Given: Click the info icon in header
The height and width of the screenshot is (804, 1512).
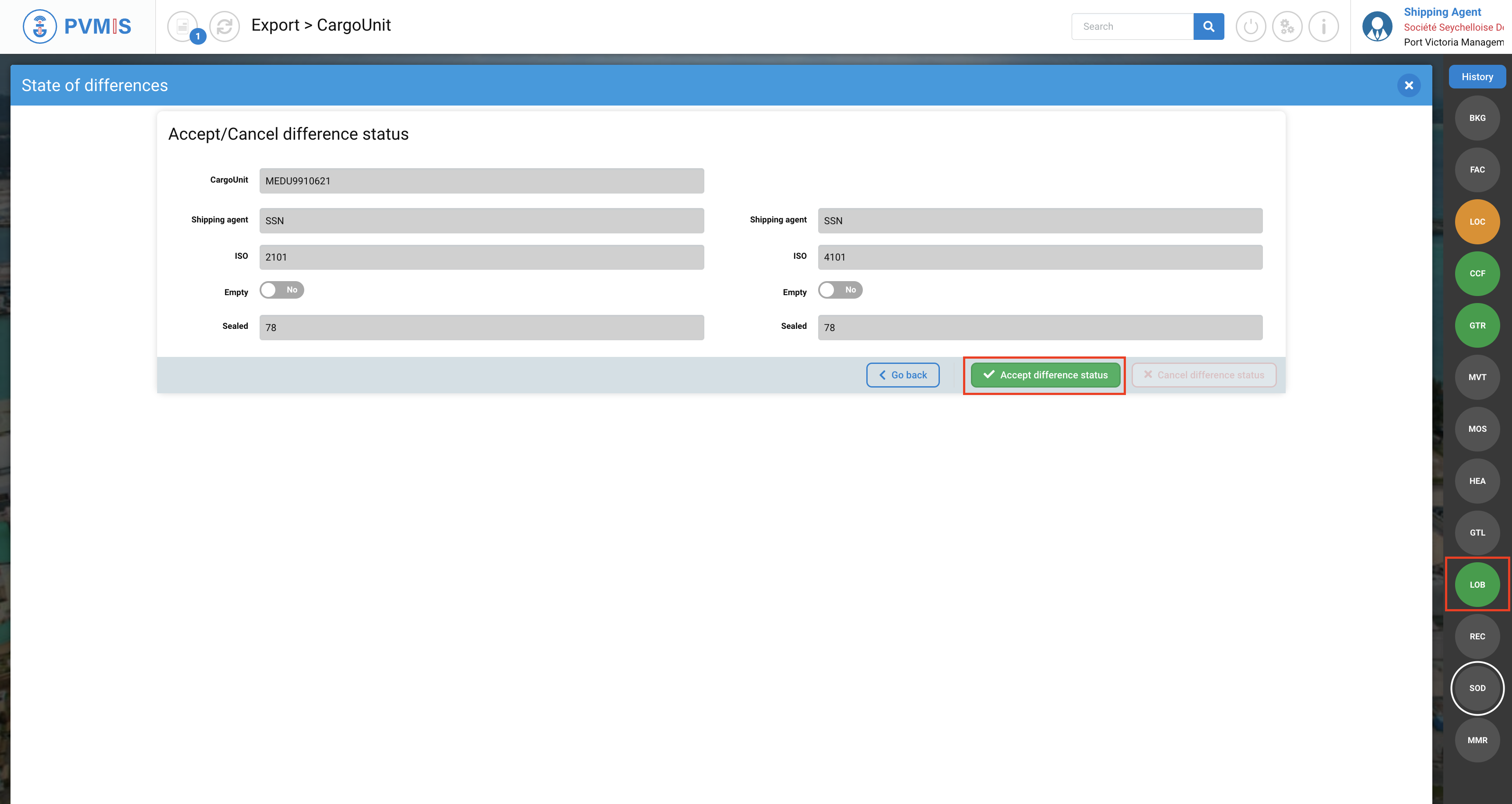Looking at the screenshot, I should (x=1323, y=26).
